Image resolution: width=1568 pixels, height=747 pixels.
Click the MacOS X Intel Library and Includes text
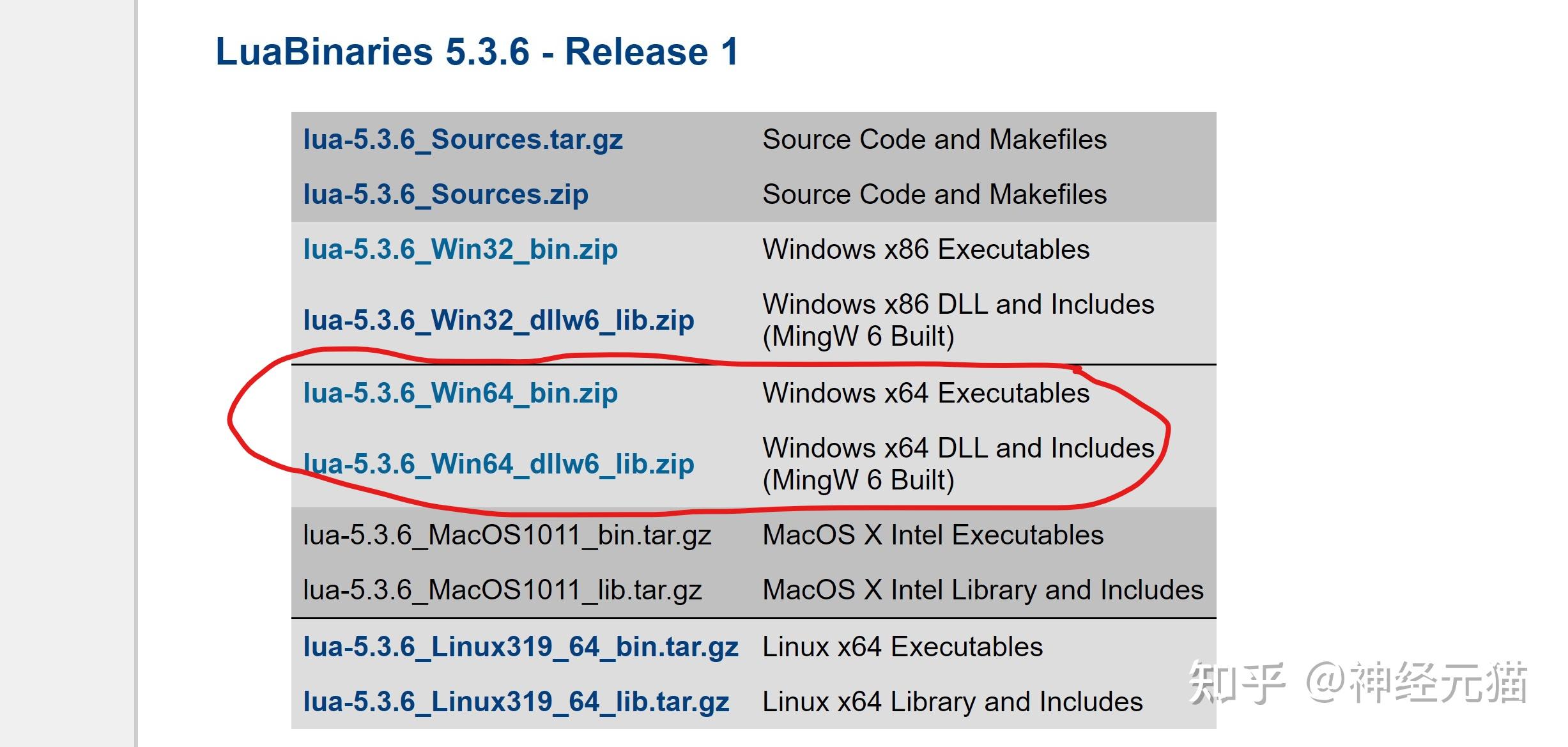(x=983, y=590)
